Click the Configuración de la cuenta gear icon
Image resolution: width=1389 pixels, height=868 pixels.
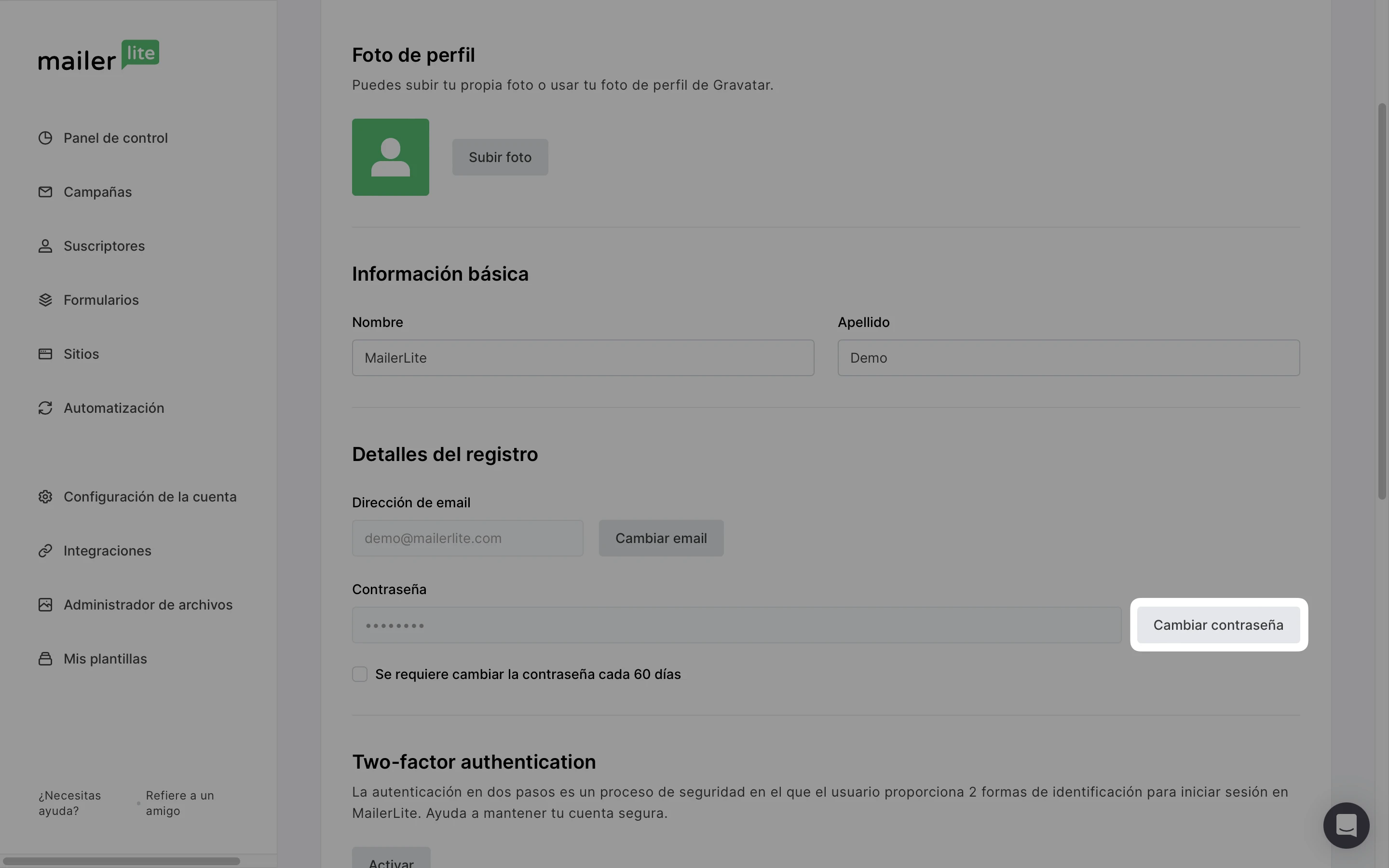tap(45, 497)
